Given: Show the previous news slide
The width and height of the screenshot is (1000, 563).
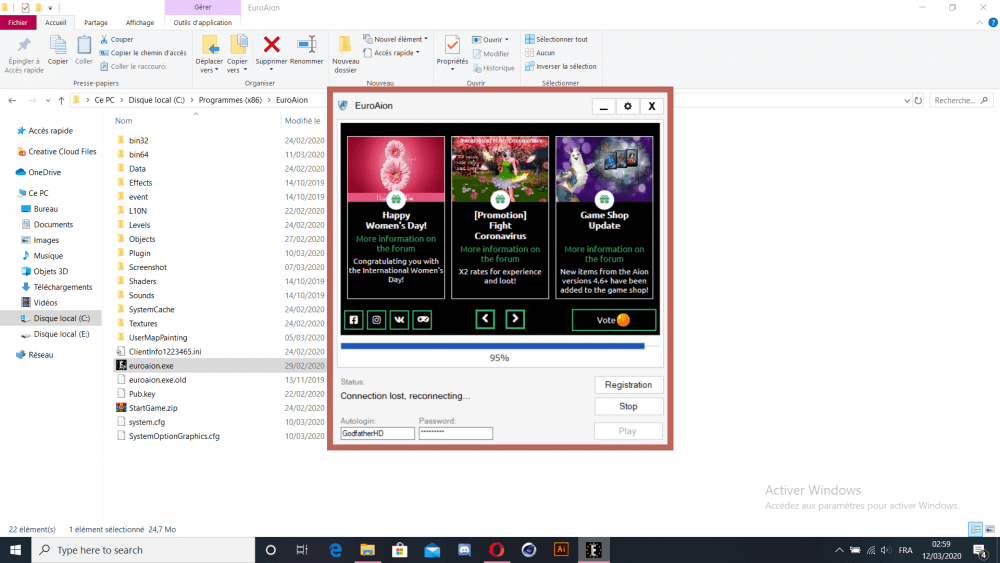Looking at the screenshot, I should (x=485, y=319).
